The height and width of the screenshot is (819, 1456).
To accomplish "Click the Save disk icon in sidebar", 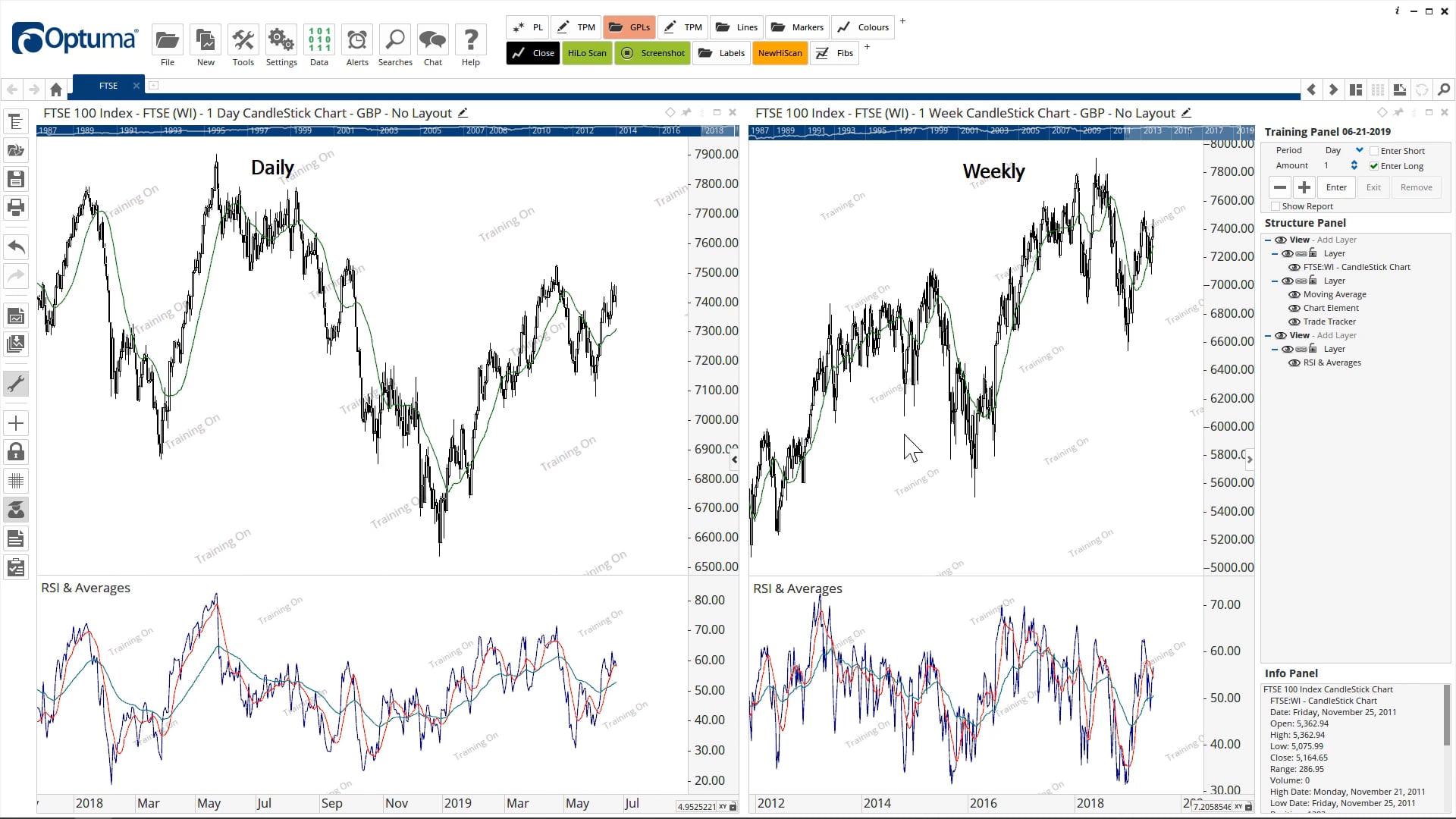I will tap(16, 179).
